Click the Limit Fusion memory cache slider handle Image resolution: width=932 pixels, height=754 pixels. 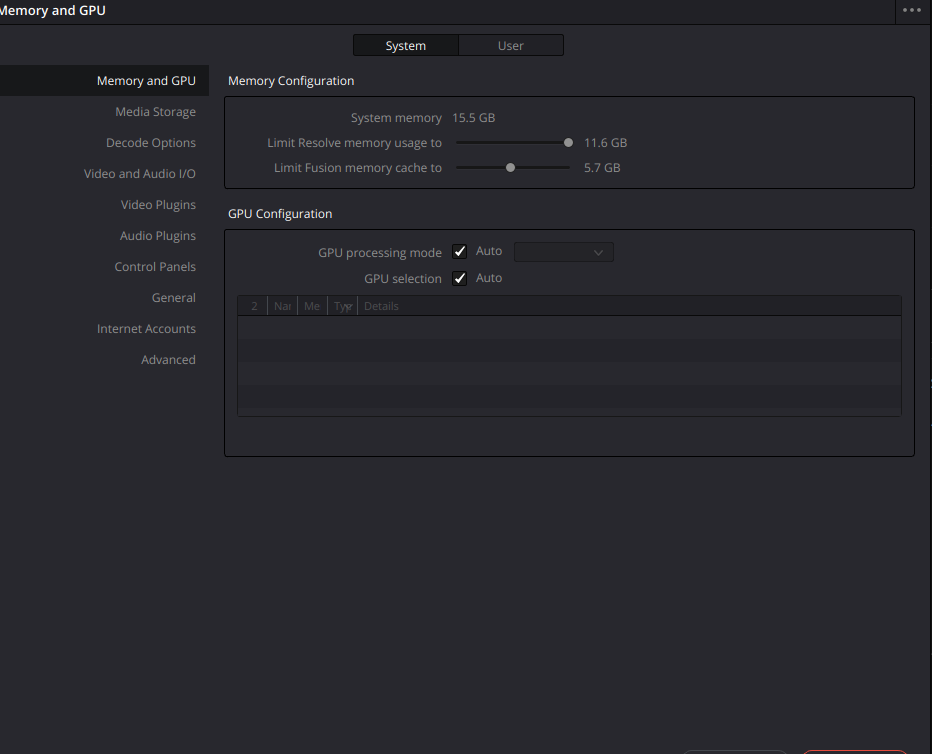[510, 168]
